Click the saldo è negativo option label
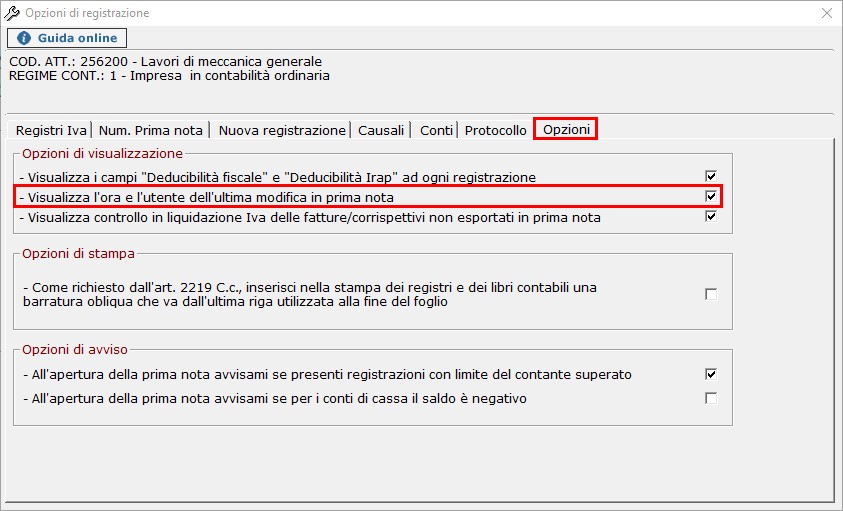This screenshot has height=511, width=843. pyautogui.click(x=275, y=399)
